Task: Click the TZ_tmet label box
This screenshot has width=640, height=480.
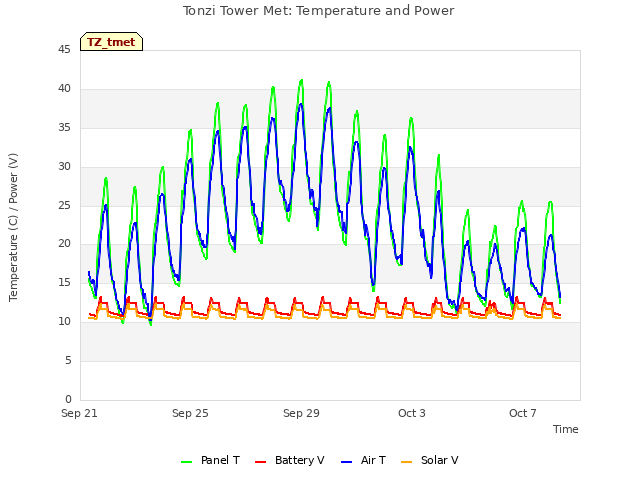Action: (111, 42)
